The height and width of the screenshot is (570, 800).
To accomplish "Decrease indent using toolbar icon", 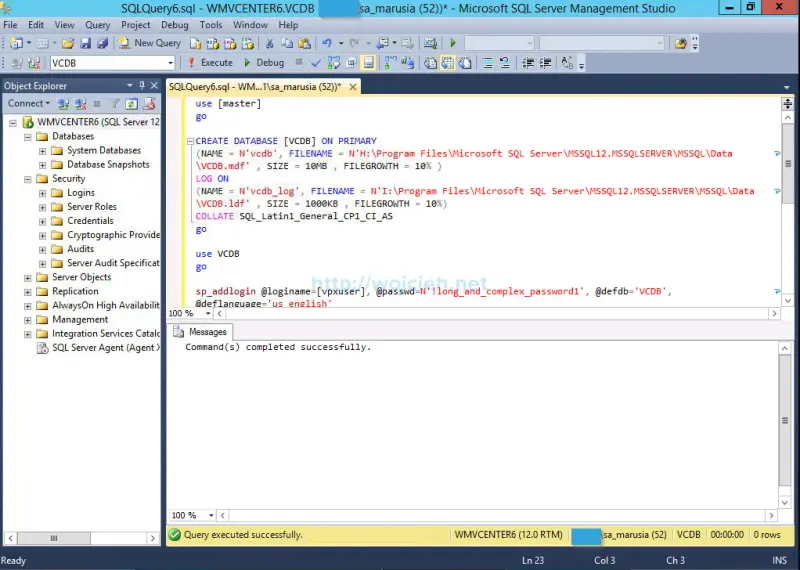I will point(528,63).
